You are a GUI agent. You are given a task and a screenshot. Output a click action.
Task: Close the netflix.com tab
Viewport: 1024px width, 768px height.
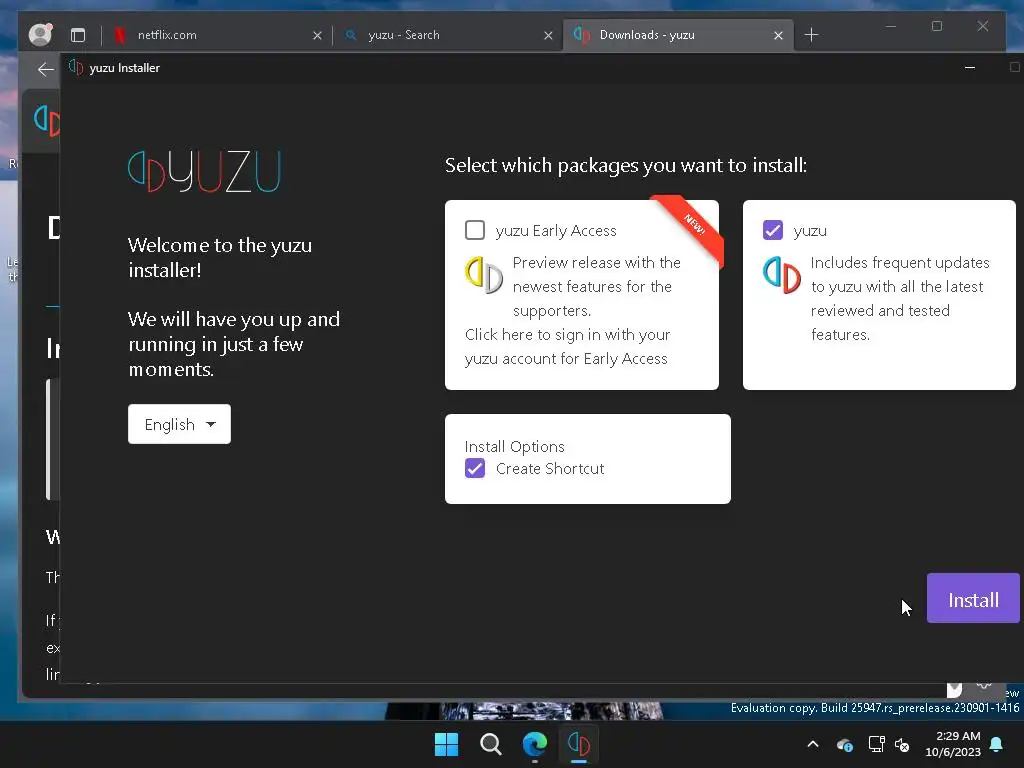[317, 35]
